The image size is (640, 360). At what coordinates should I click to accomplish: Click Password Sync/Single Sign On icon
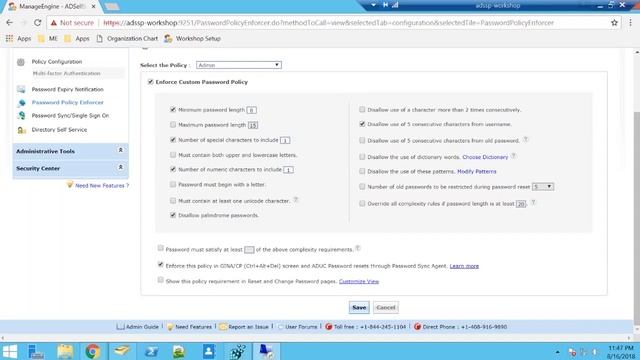pos(22,116)
